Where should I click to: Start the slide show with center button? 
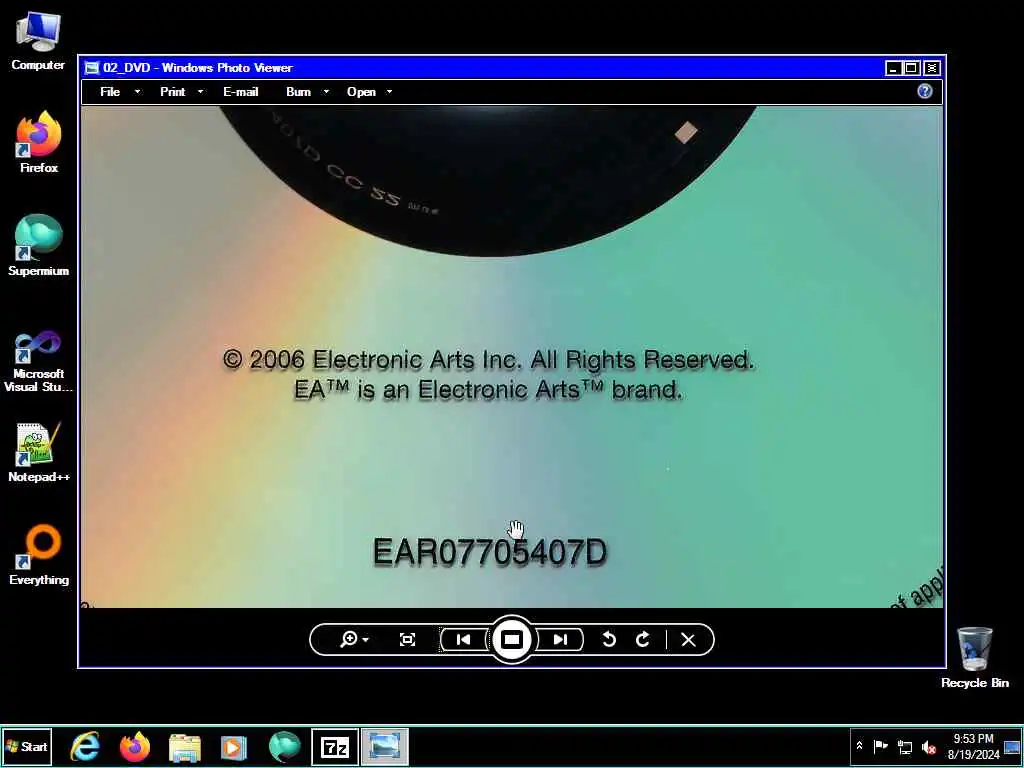click(512, 639)
